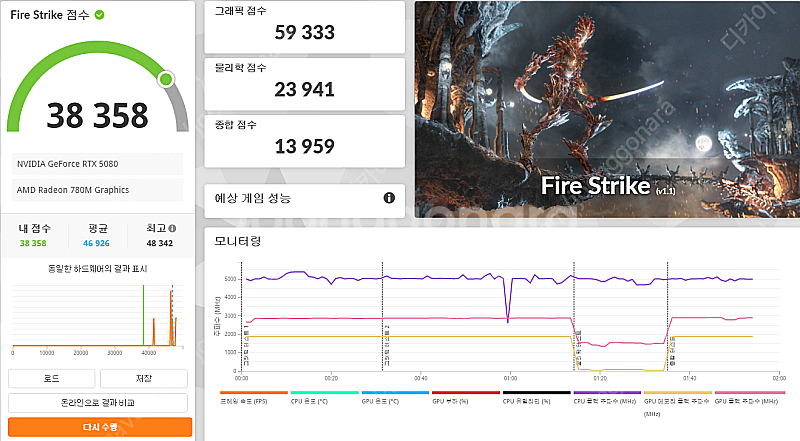Click the info icon next to 최고
Viewport: 800px width, 441px height.
tap(172, 229)
